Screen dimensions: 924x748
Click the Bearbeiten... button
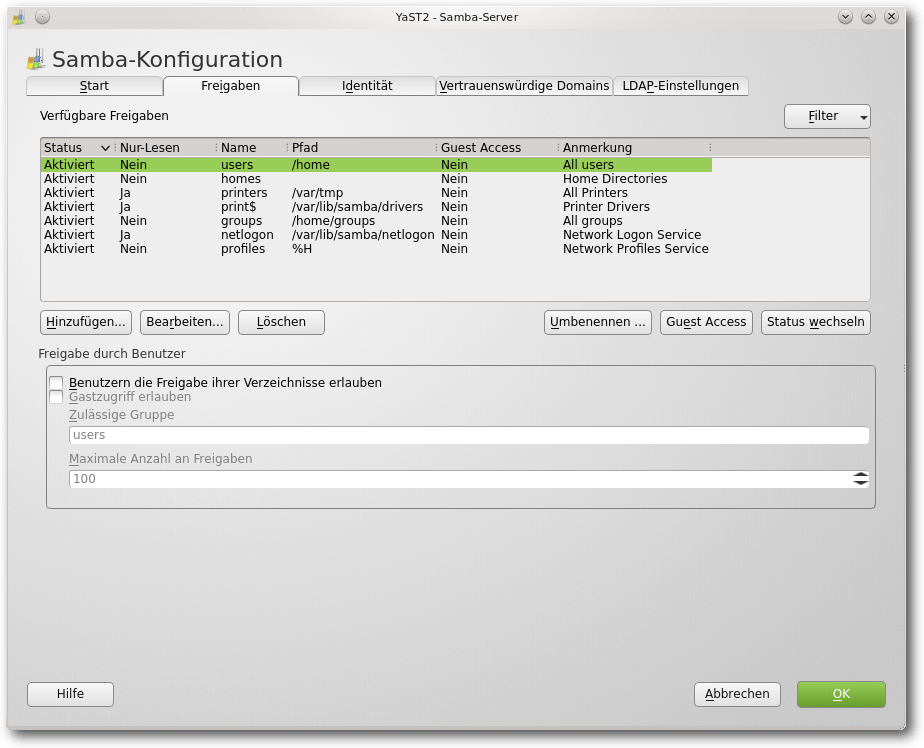pyautogui.click(x=184, y=322)
